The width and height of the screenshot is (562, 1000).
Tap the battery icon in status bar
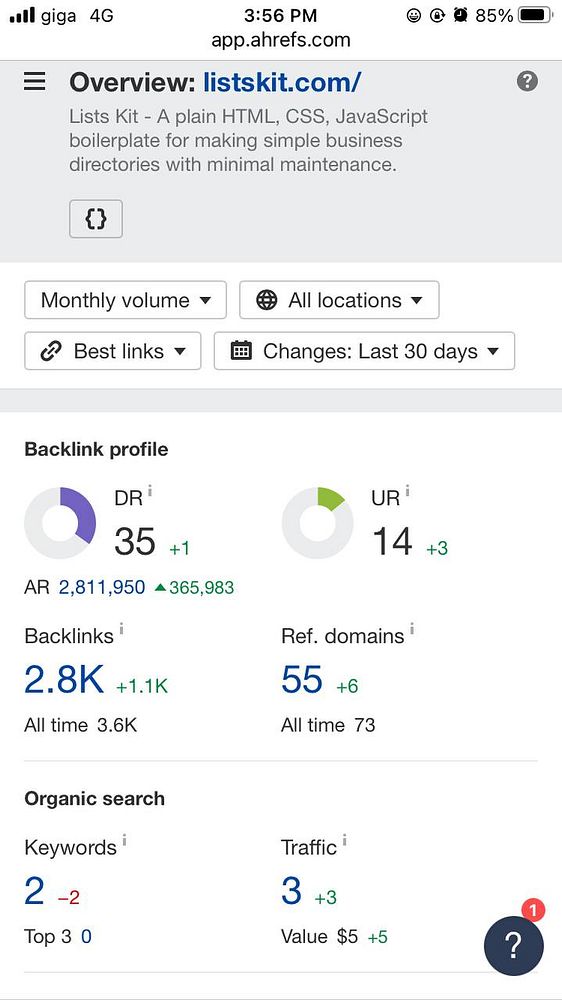[536, 15]
